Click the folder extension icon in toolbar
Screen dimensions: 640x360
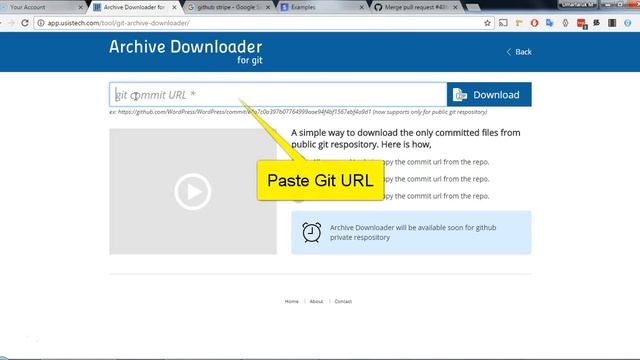point(519,23)
